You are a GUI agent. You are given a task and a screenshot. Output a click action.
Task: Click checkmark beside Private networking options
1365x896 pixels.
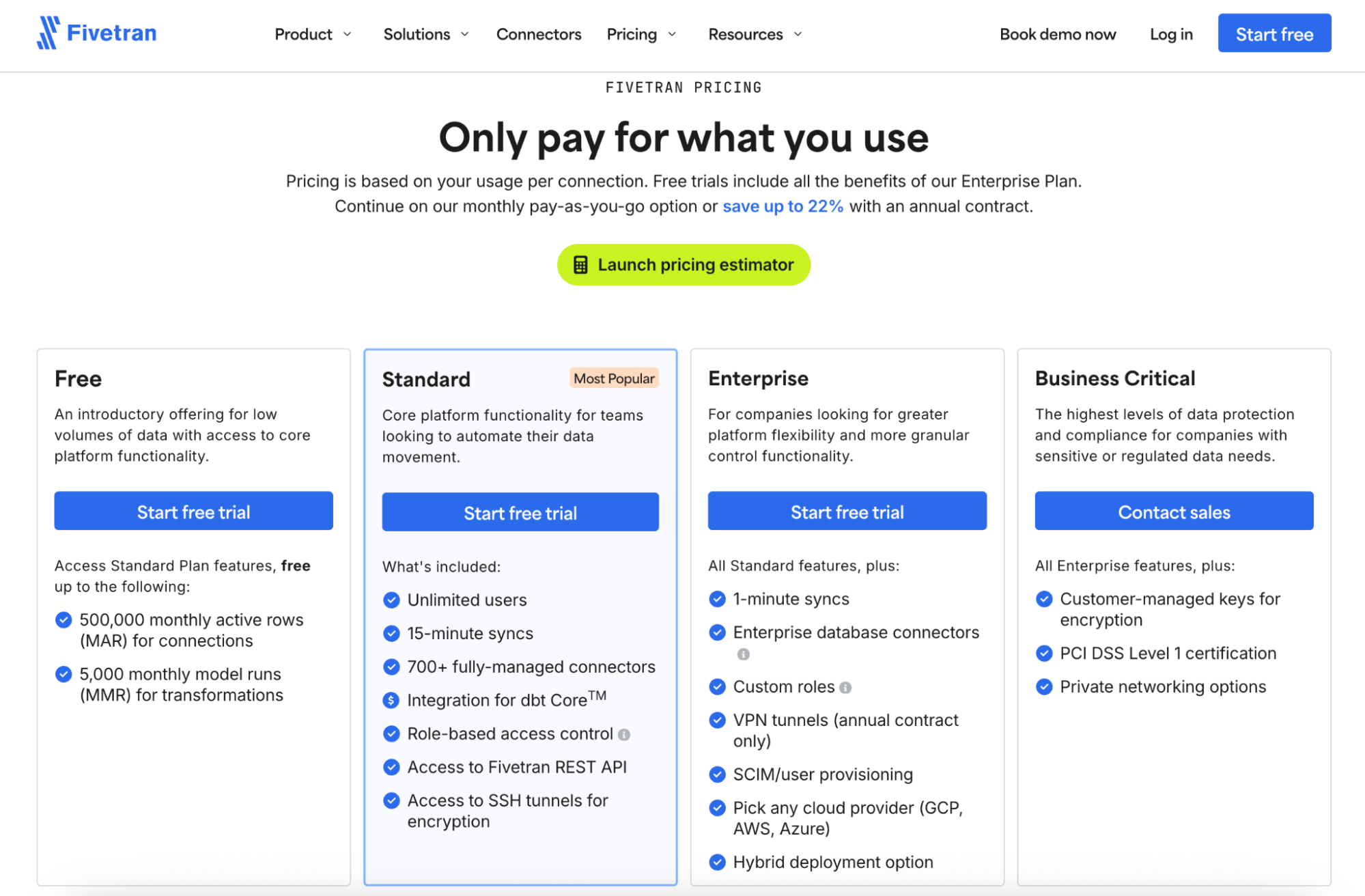click(x=1044, y=686)
